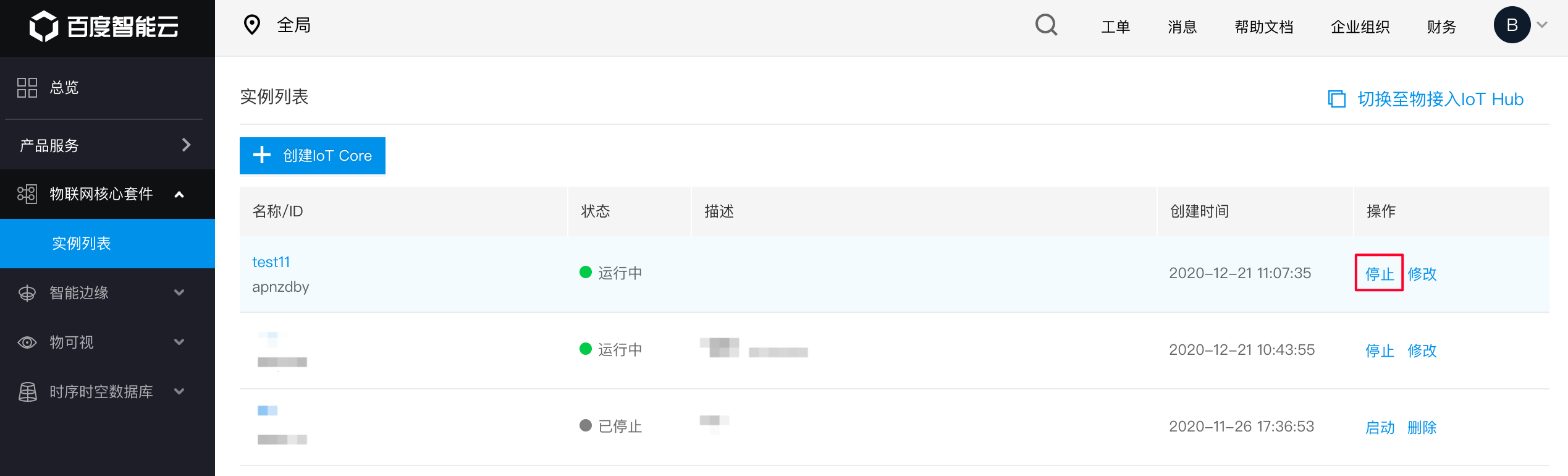Expand the 产品服务 arrow
The image size is (1568, 476).
[186, 145]
